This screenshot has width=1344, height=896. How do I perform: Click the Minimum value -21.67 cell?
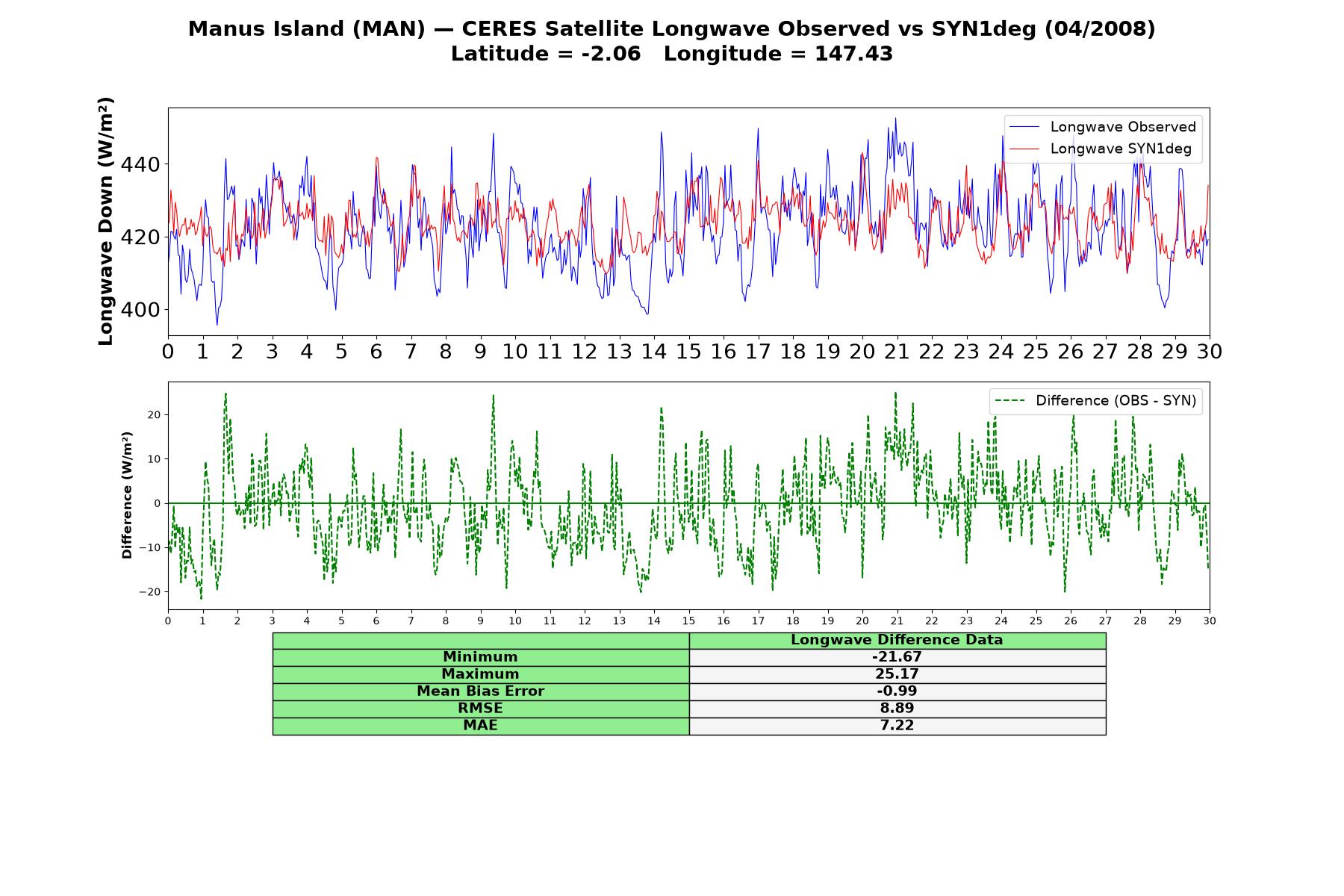(897, 657)
